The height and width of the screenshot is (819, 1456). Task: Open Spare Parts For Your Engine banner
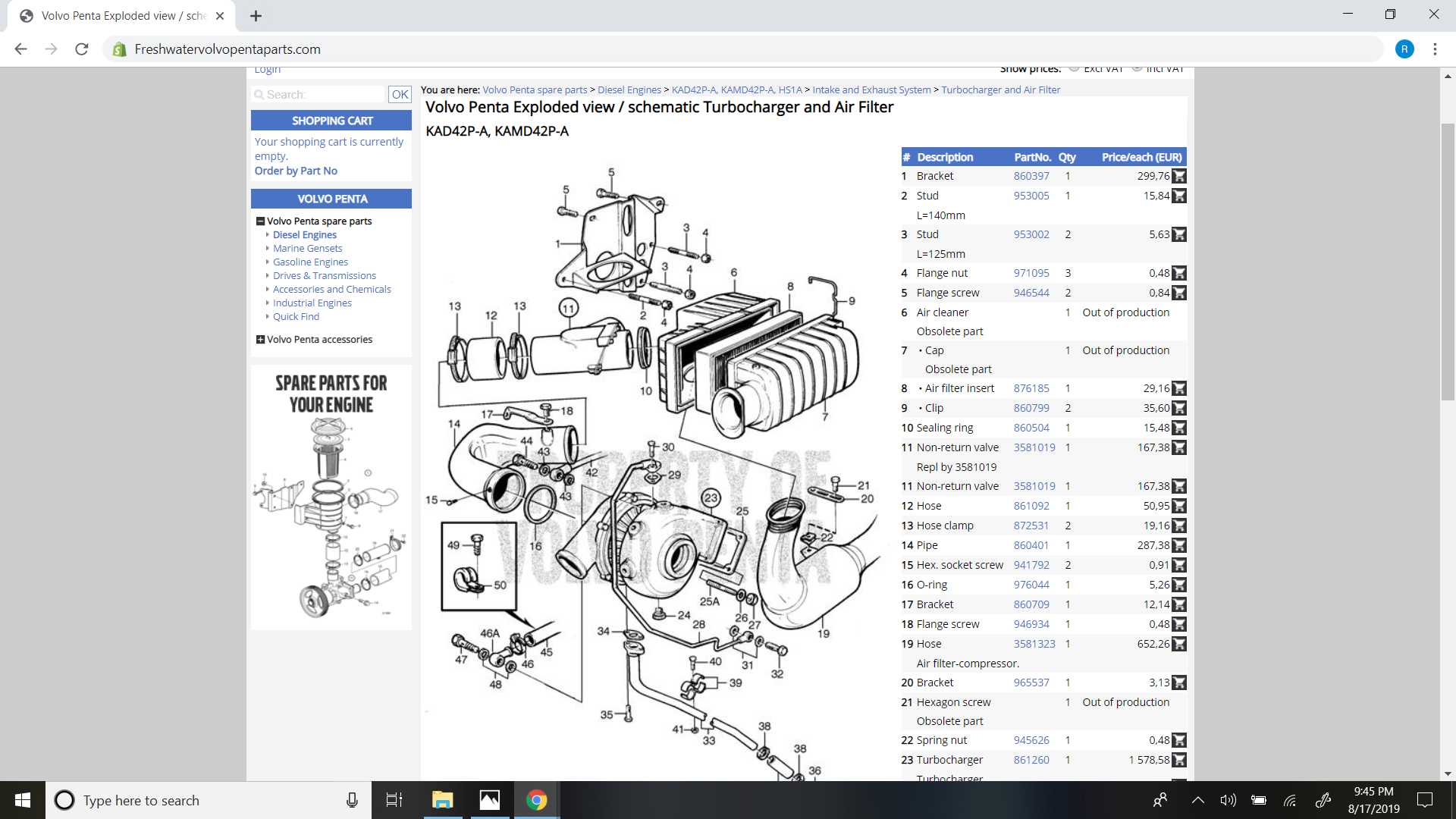(x=331, y=497)
